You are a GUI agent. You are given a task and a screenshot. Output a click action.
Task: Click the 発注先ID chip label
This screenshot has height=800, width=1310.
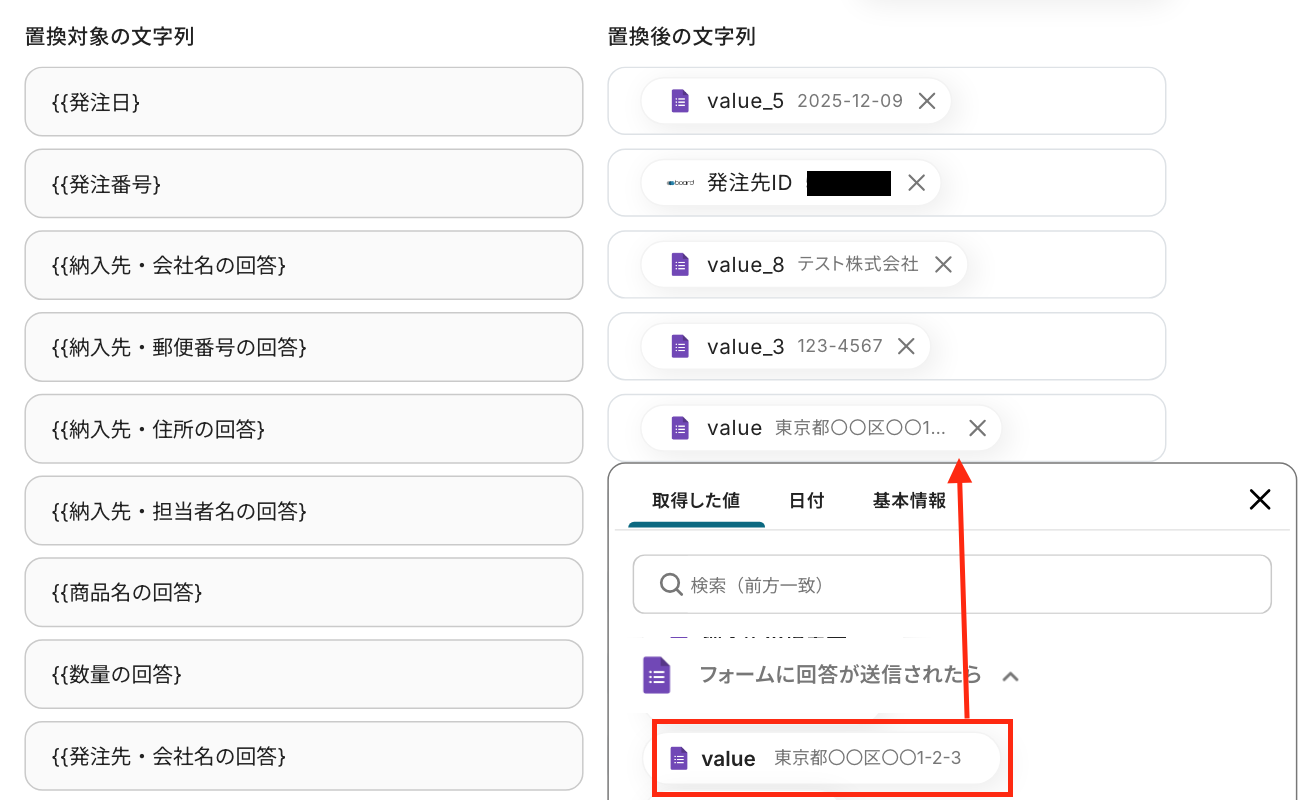pyautogui.click(x=749, y=183)
